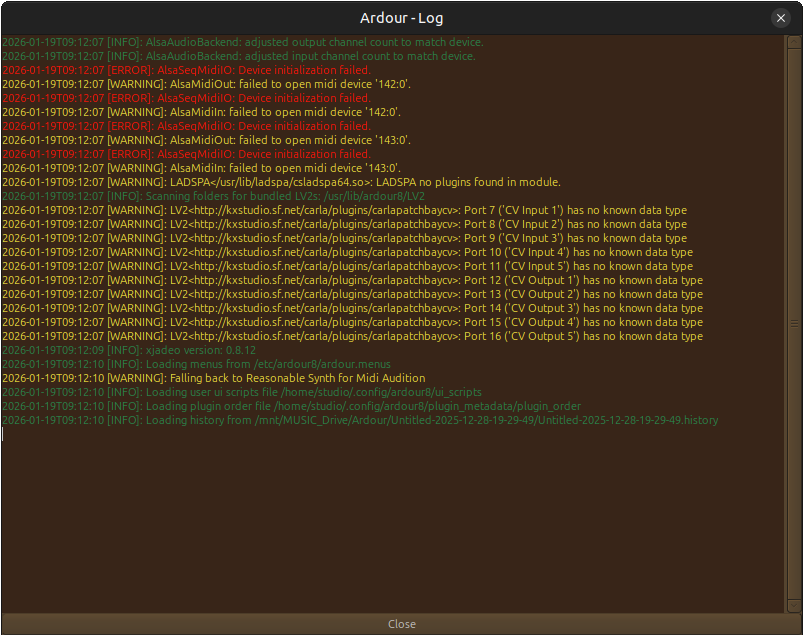803x635 pixels.
Task: Click the Port 7 'CV Input 1' warning
Action: click(344, 211)
